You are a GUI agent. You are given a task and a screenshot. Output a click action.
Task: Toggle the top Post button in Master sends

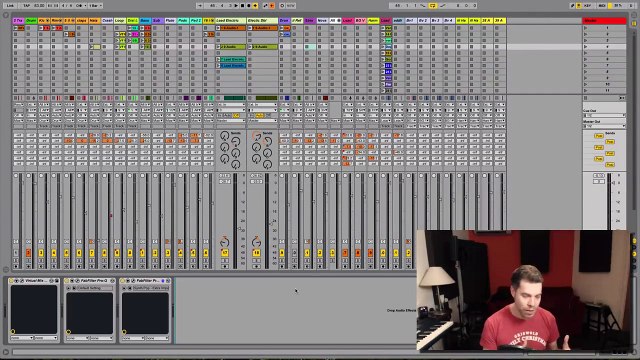tap(599, 136)
